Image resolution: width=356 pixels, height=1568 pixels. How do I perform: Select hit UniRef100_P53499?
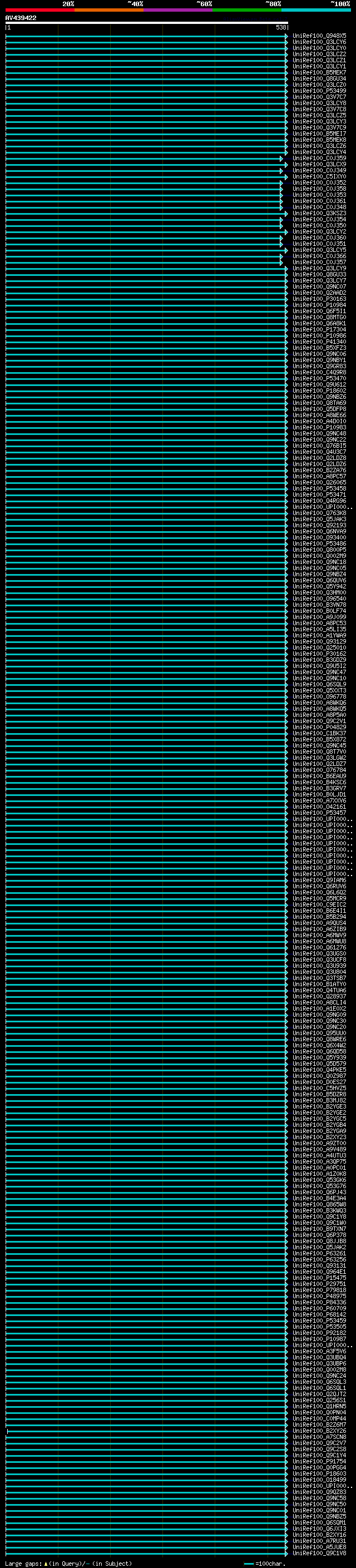319,91
